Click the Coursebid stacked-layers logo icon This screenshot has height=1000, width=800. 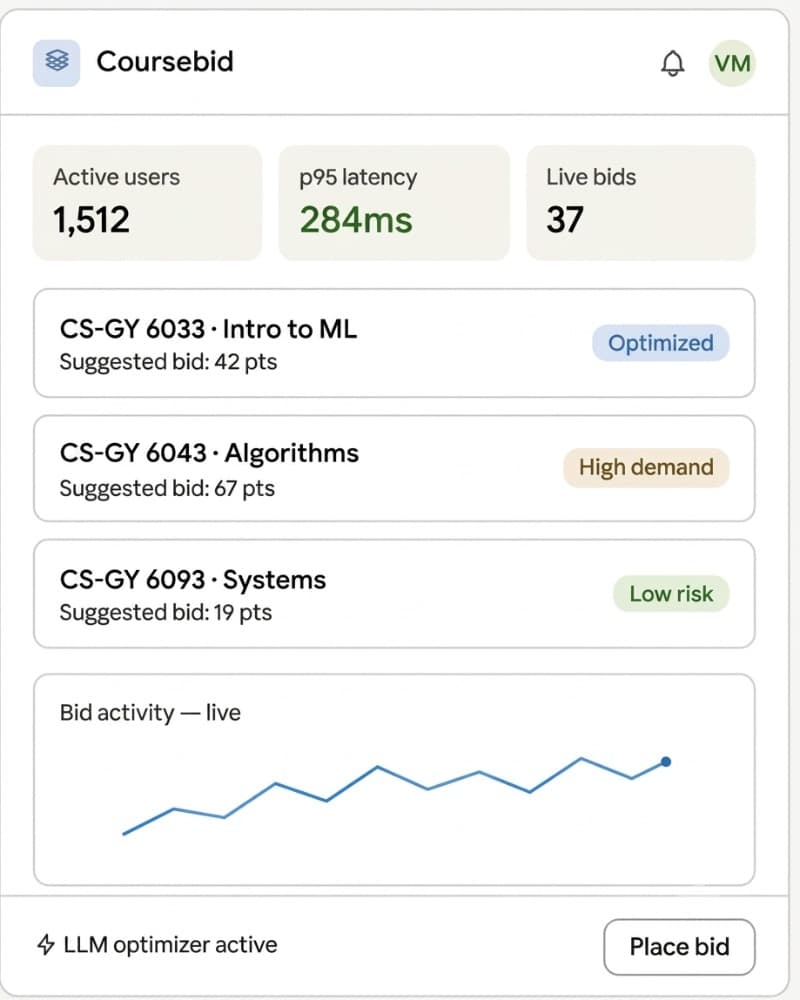point(56,62)
